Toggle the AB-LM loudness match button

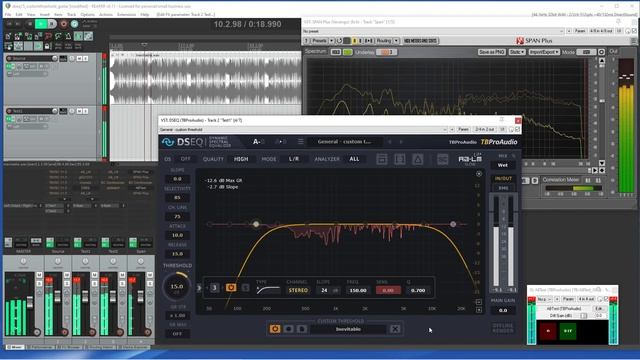point(470,159)
